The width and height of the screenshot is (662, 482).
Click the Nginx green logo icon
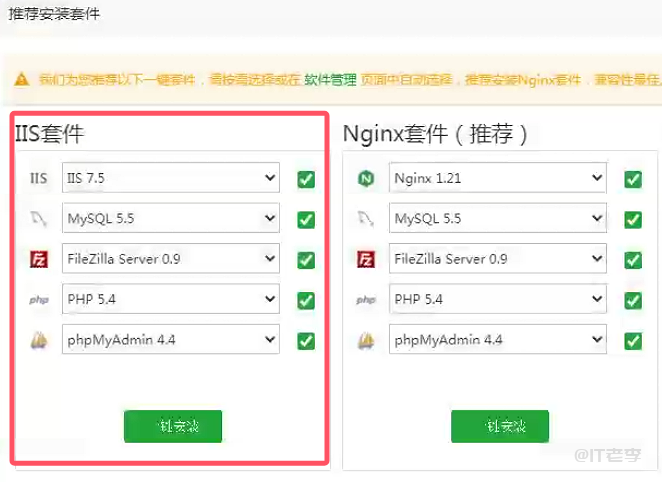367,179
